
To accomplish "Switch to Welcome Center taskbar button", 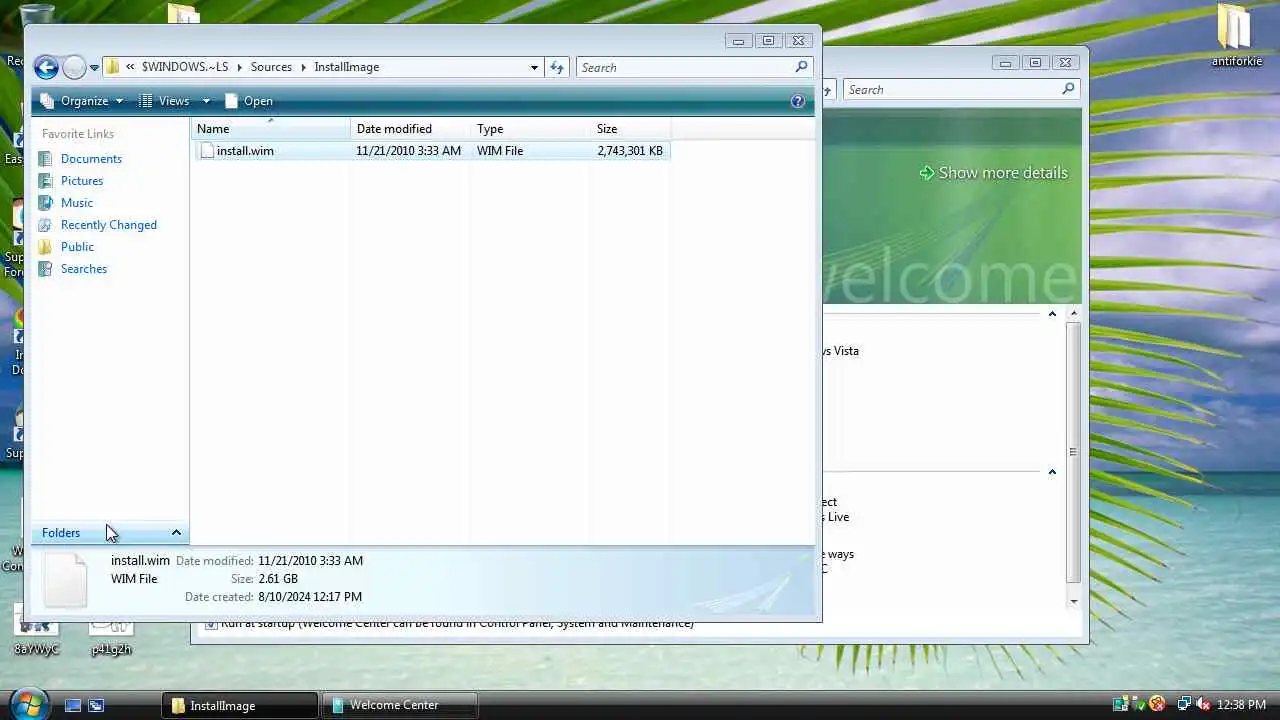I will point(400,705).
